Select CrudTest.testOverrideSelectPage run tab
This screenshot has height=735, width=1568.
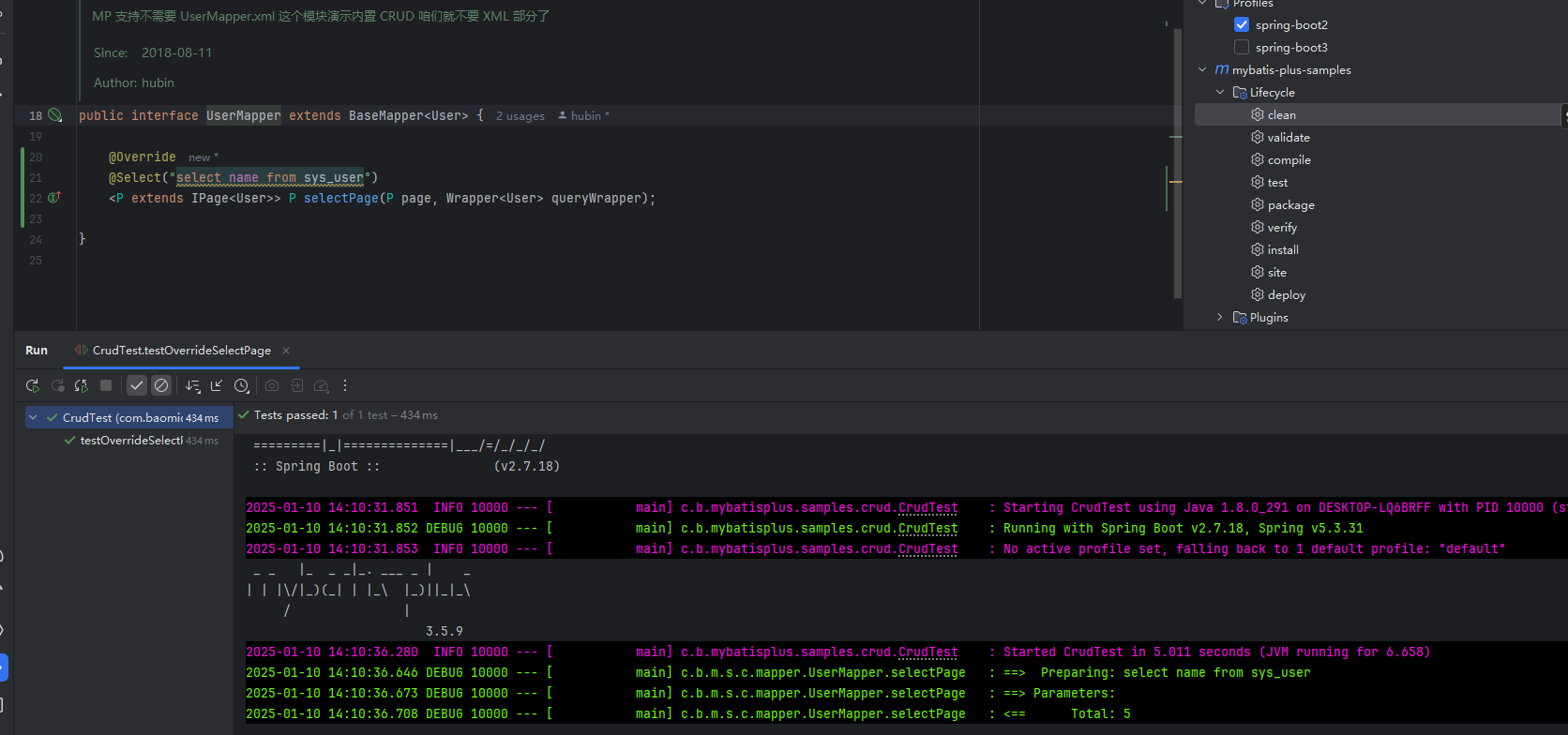point(181,351)
